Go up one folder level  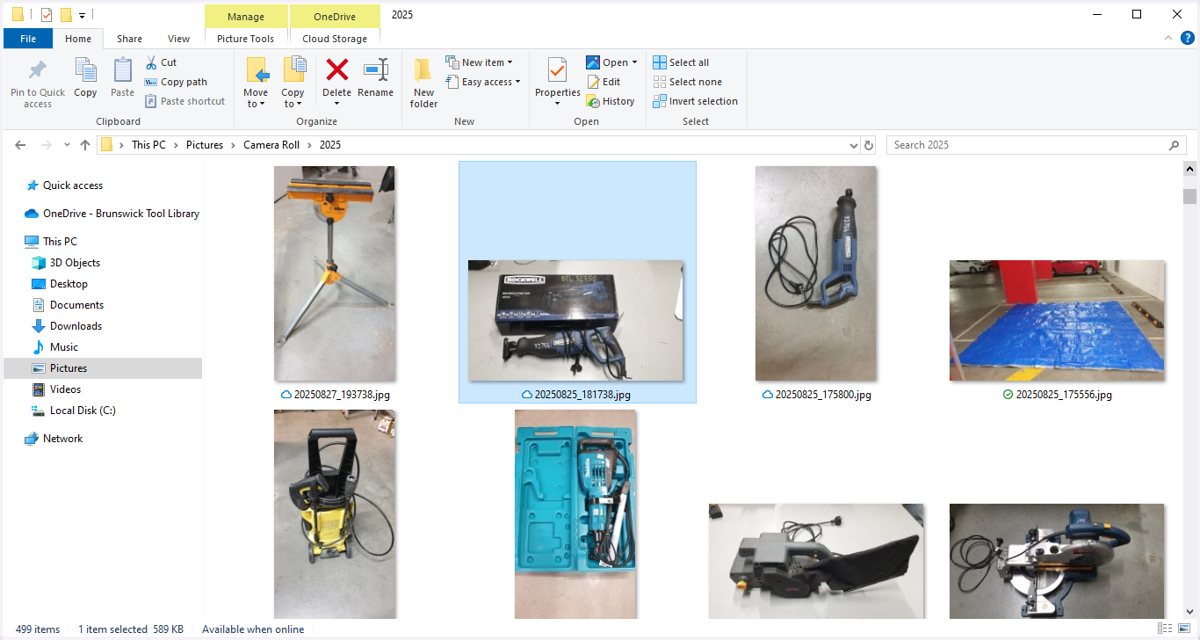pos(85,145)
